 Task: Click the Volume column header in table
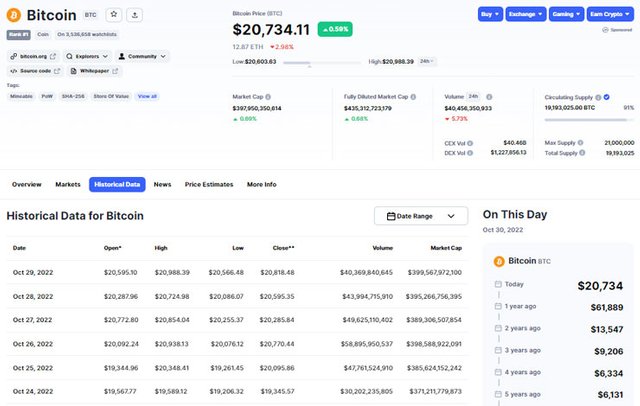point(382,248)
